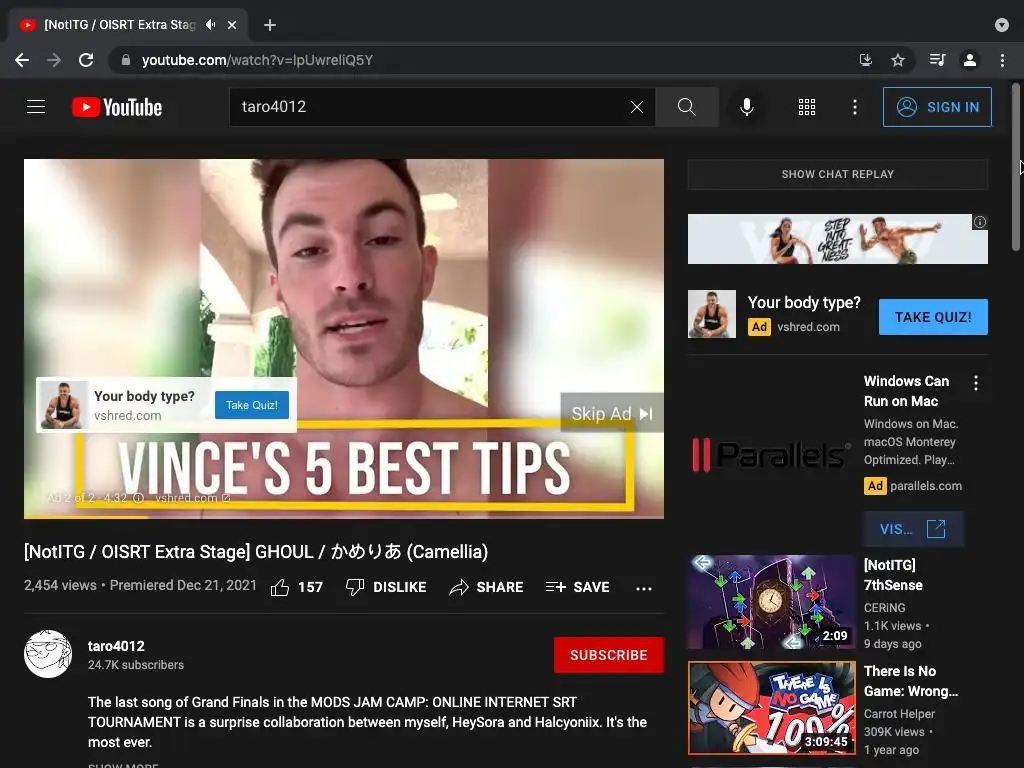Click the SHARE arrow button
The height and width of the screenshot is (768, 1024).
coord(487,587)
